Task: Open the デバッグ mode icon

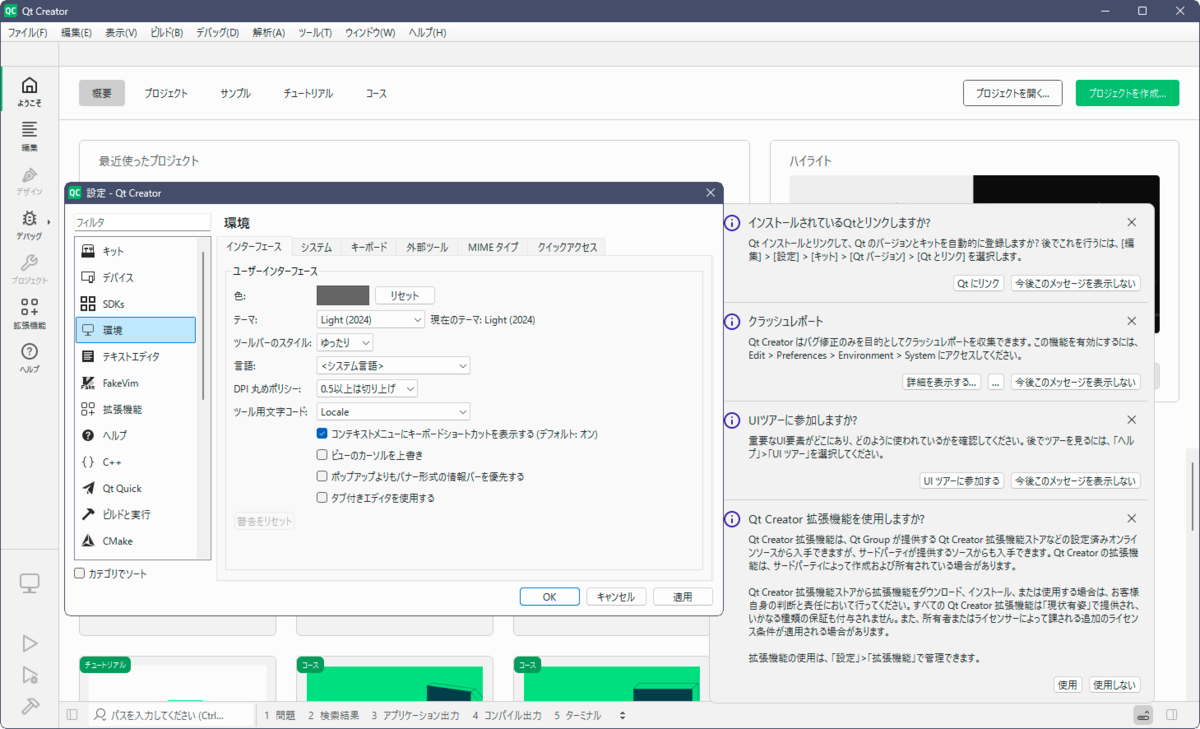Action: pos(29,225)
